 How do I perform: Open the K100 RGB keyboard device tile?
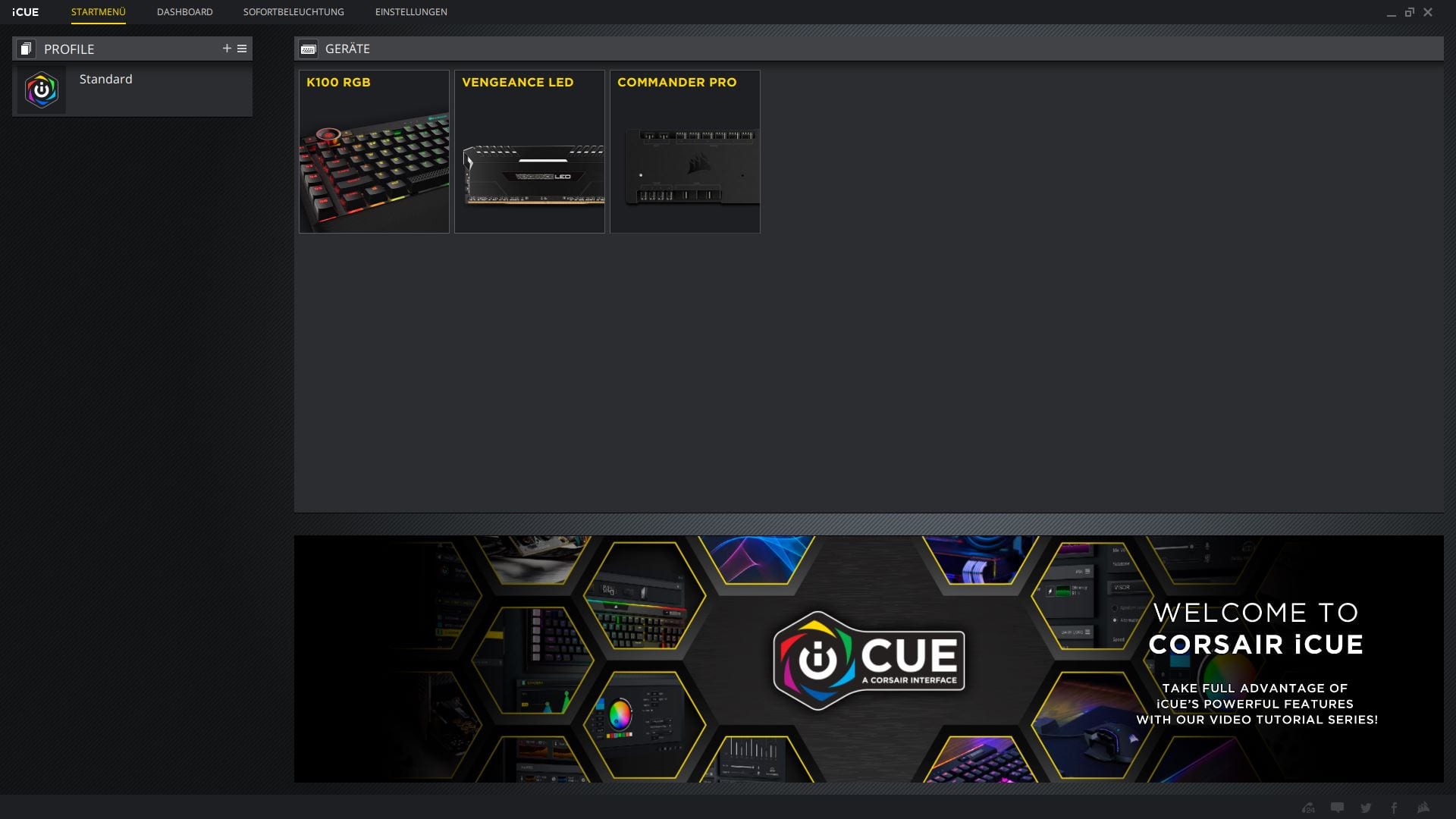374,152
